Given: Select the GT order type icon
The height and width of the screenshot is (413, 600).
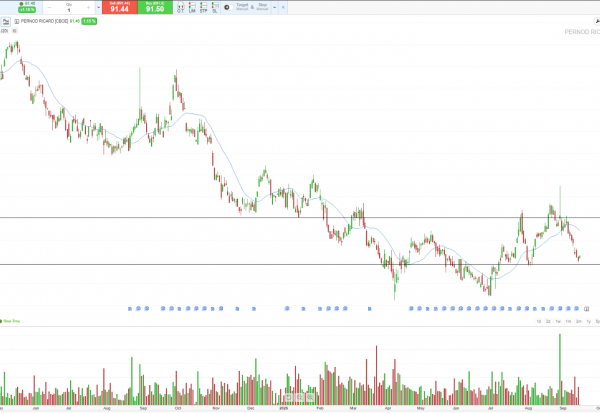Looking at the screenshot, I should pos(180,8).
